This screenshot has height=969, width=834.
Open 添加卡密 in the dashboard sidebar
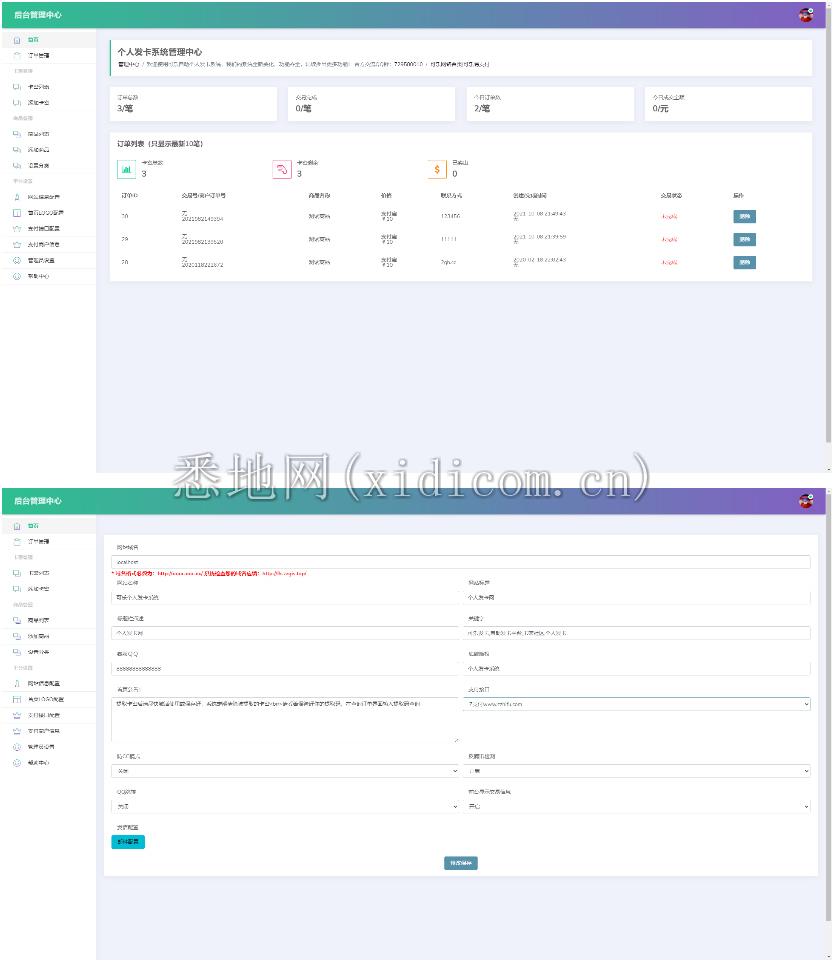coord(49,103)
